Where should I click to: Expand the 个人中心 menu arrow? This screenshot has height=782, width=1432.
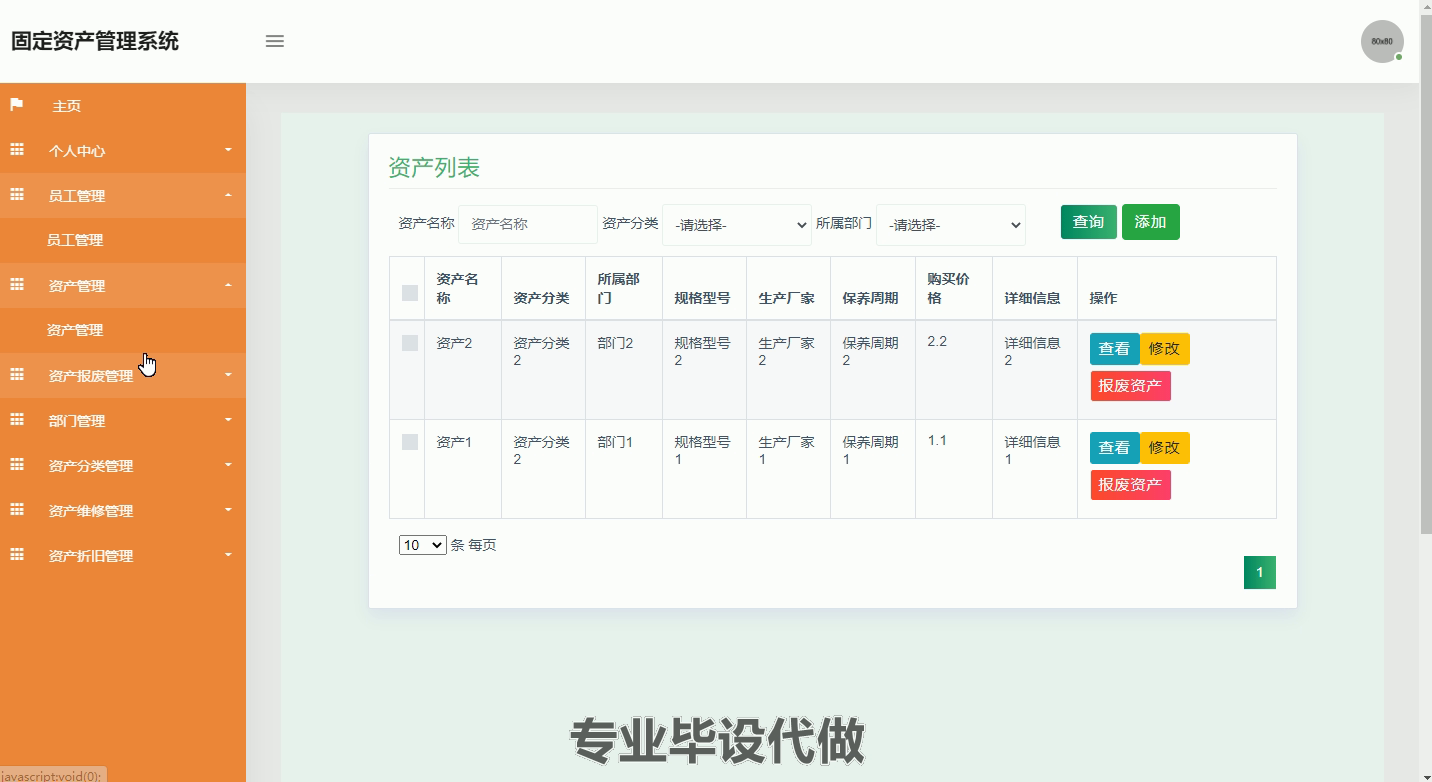pyautogui.click(x=228, y=150)
